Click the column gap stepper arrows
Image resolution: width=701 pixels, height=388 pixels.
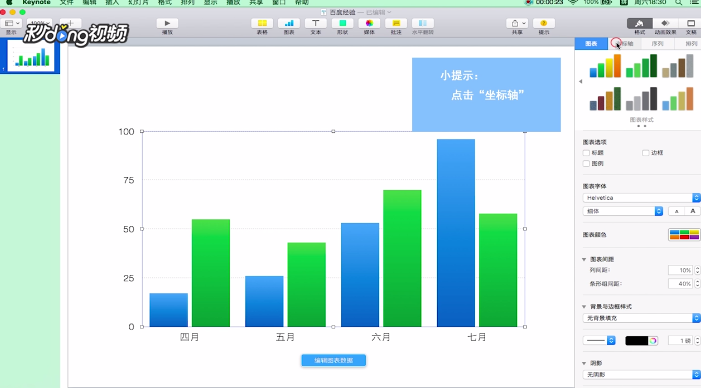click(x=697, y=270)
